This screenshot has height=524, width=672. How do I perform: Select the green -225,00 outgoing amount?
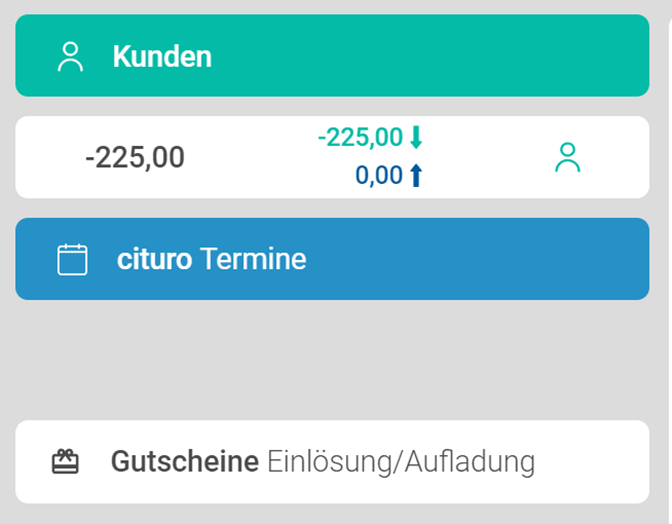359,137
